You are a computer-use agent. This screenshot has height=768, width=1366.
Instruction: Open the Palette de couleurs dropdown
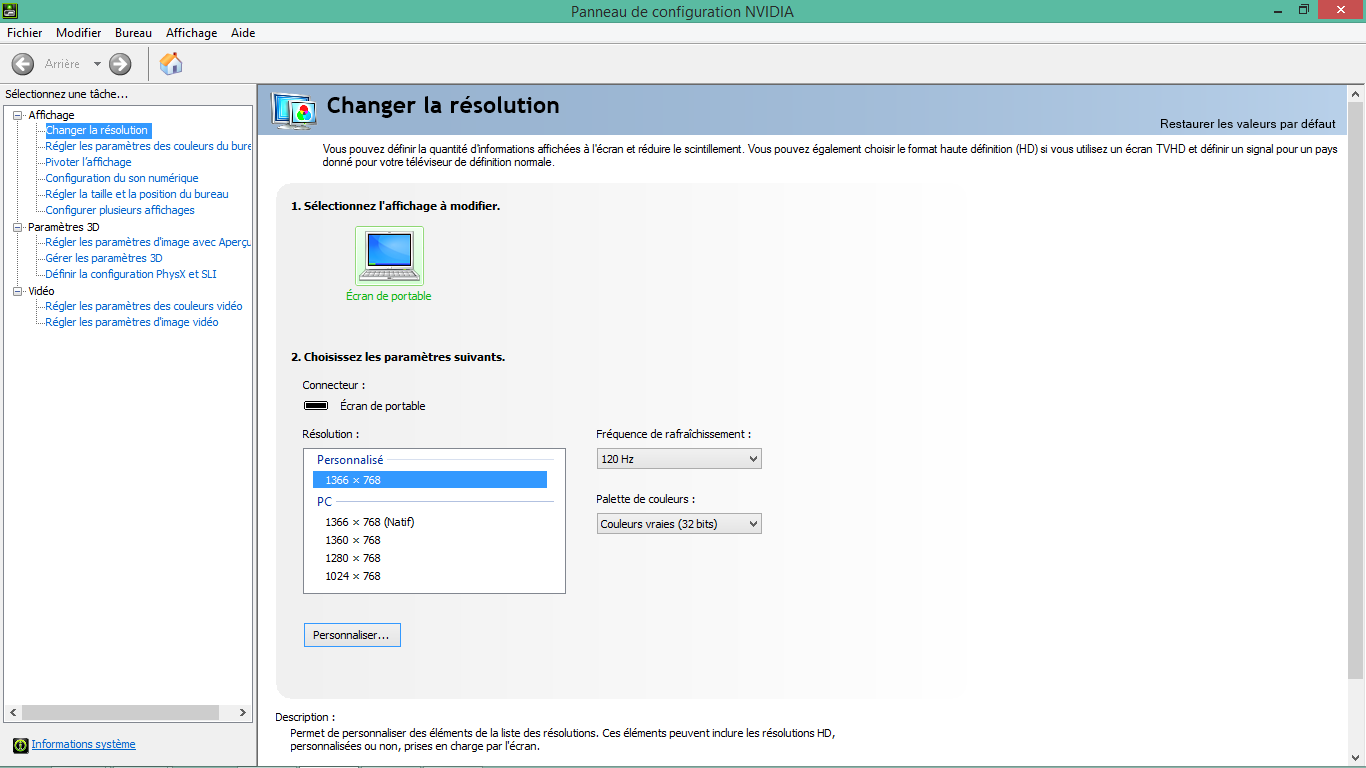[x=679, y=523]
